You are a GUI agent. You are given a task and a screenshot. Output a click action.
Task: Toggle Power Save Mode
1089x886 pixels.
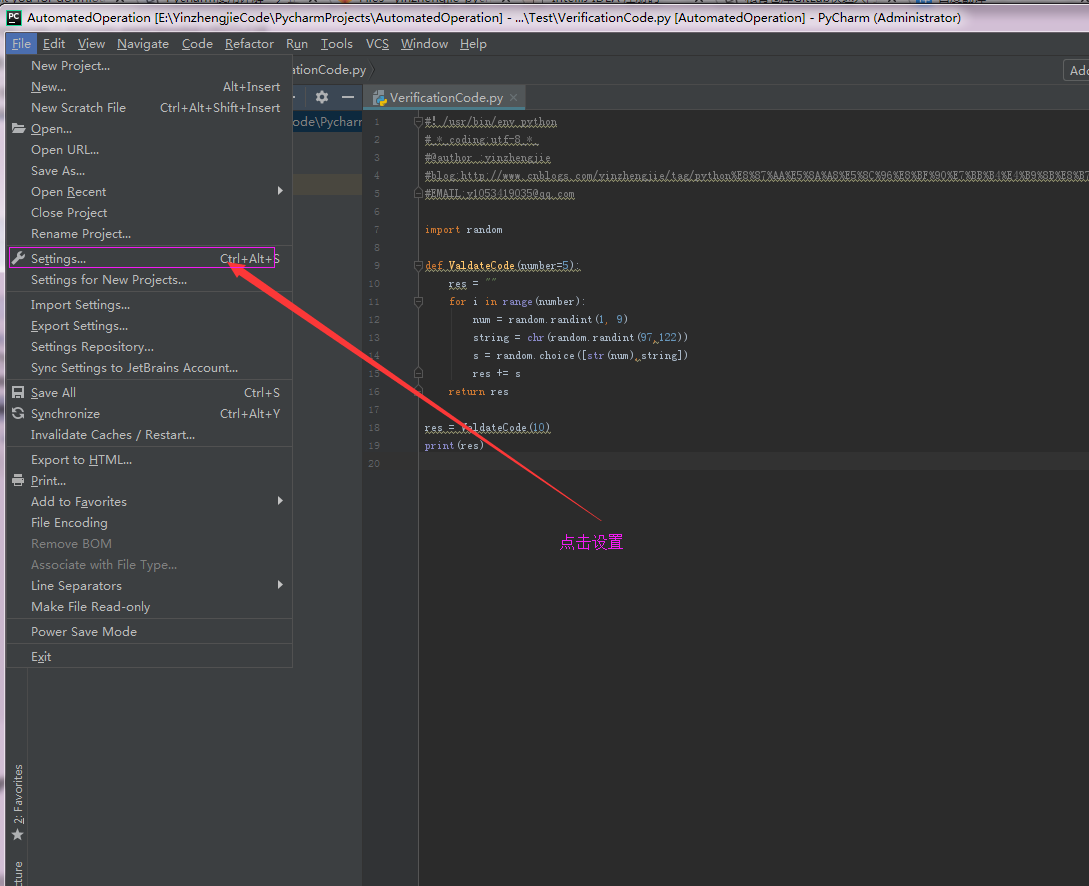(84, 632)
